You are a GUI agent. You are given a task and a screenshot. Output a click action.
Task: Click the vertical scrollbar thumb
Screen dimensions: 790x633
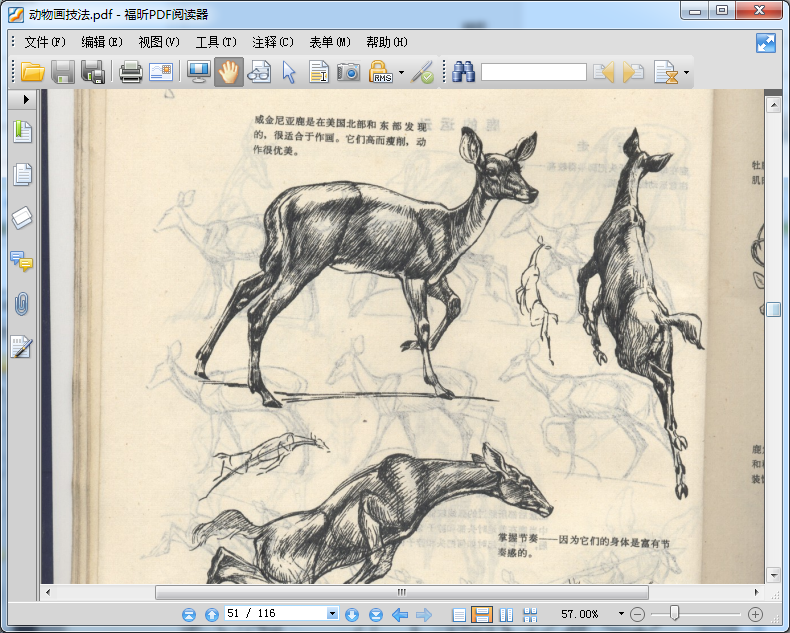click(773, 309)
